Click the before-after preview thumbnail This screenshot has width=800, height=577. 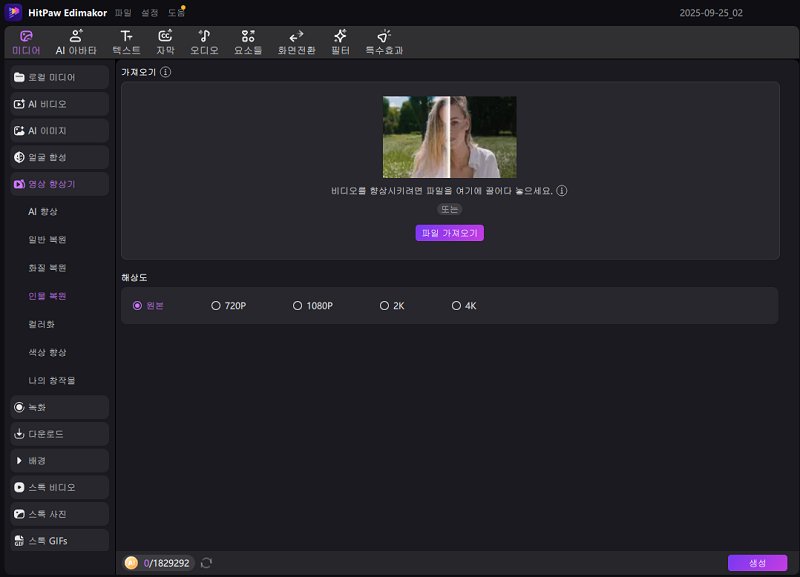(x=449, y=137)
